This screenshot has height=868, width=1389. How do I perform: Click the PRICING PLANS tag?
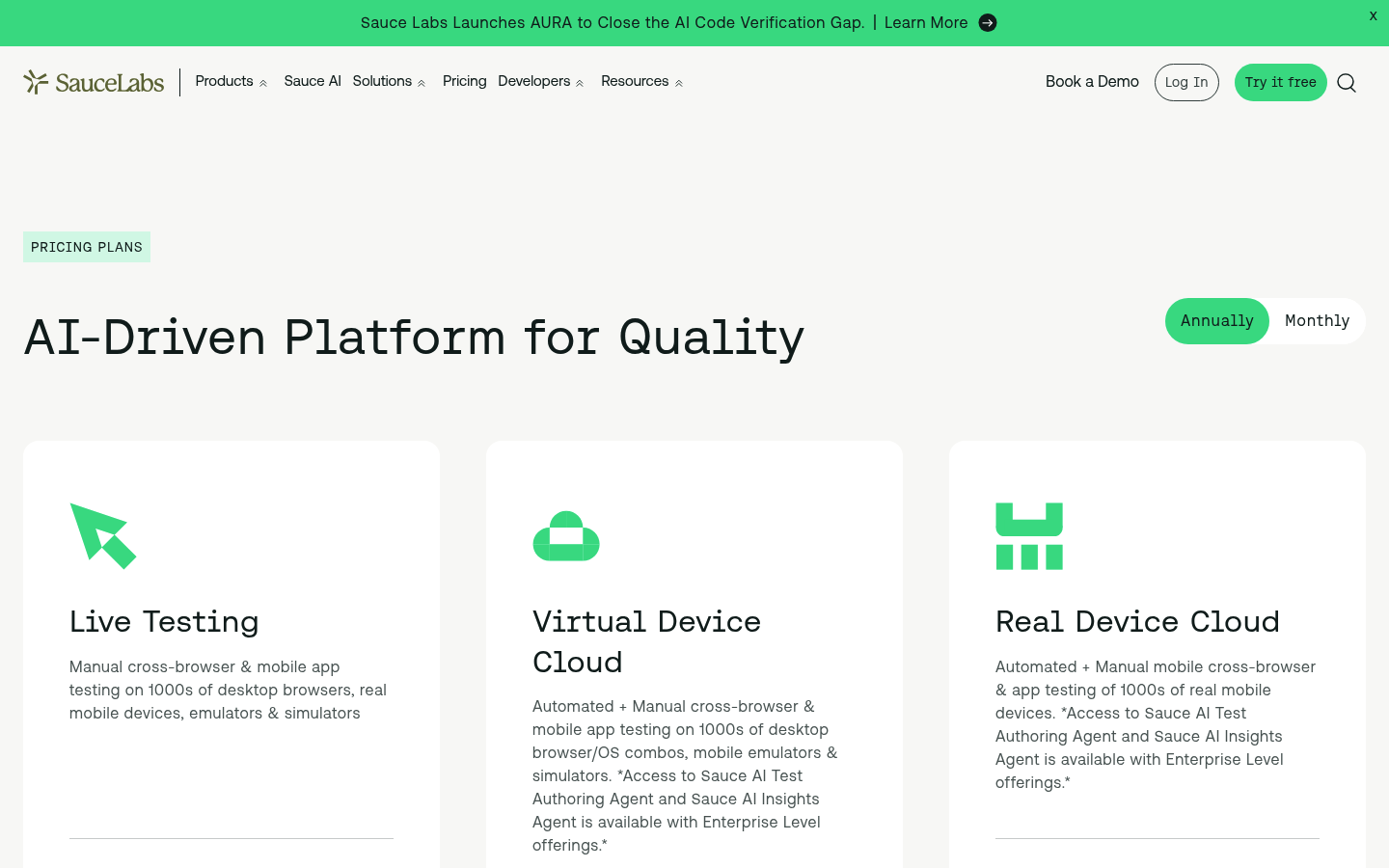[x=87, y=247]
